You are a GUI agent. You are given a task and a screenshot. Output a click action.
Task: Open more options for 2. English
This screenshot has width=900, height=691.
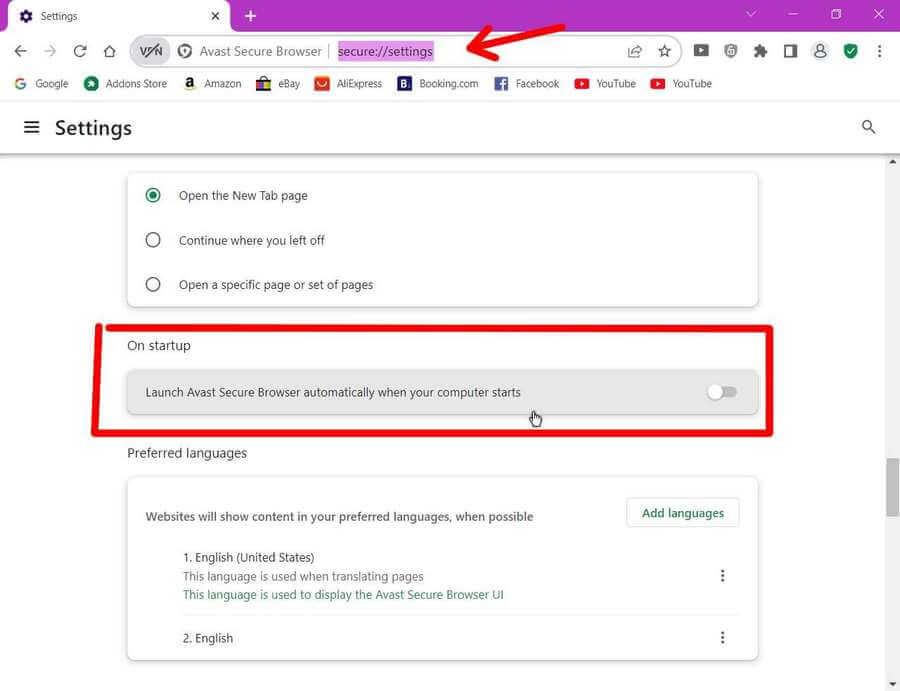[x=722, y=638]
